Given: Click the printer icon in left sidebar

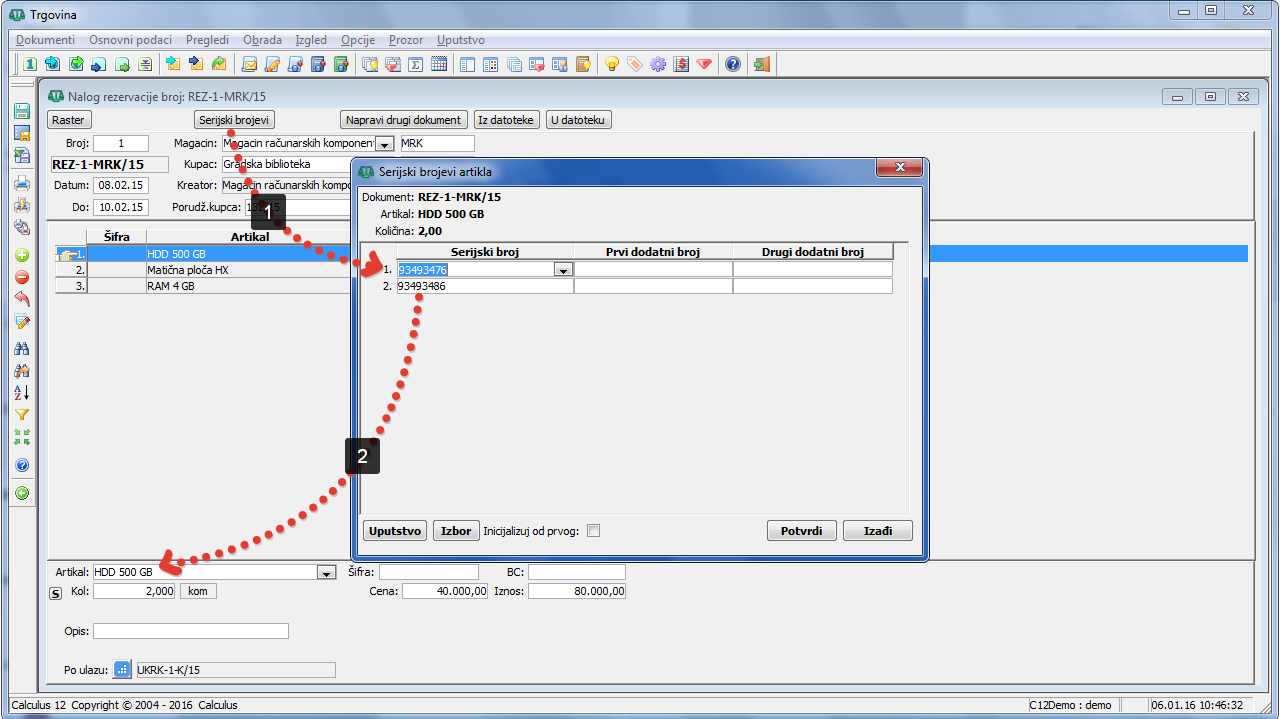Looking at the screenshot, I should point(22,183).
